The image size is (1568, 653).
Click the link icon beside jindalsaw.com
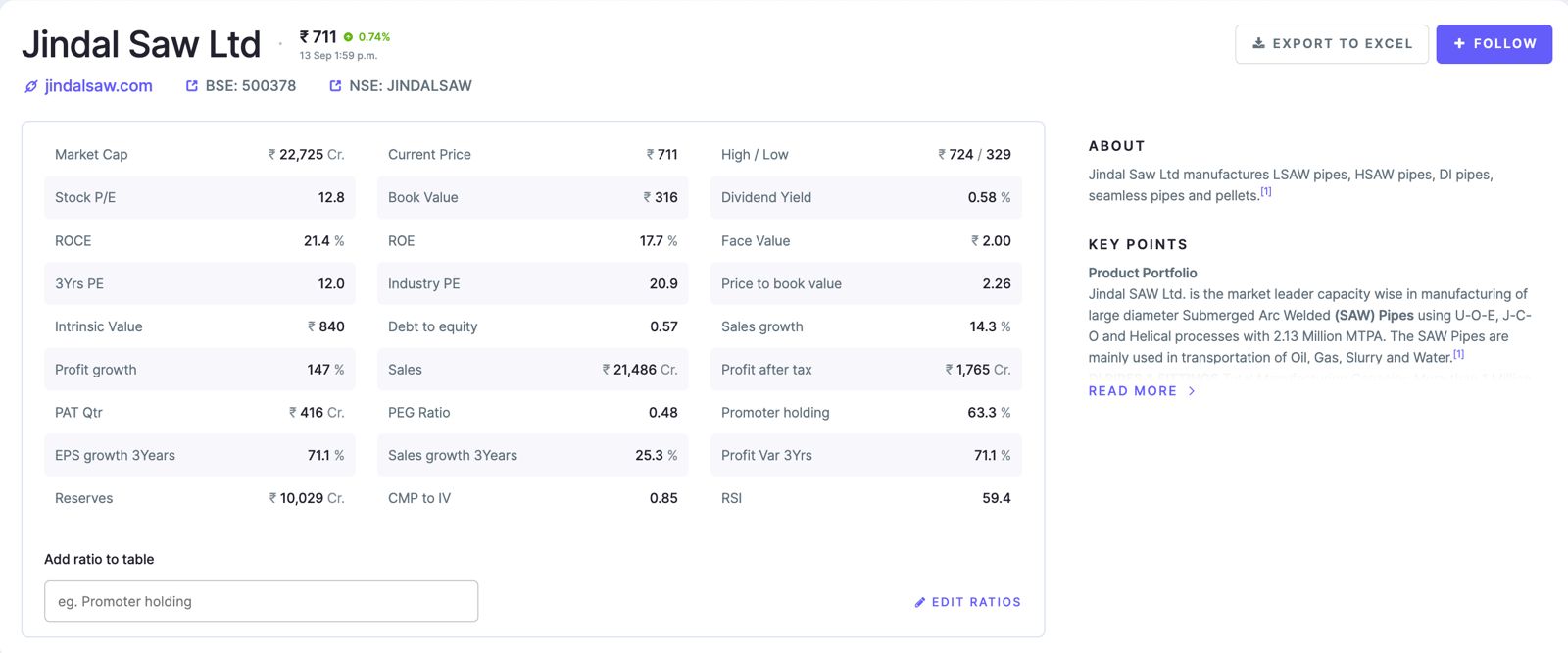pos(31,86)
